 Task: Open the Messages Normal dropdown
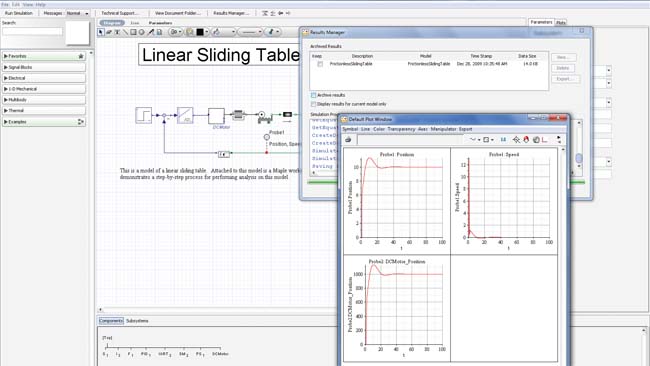coord(78,13)
